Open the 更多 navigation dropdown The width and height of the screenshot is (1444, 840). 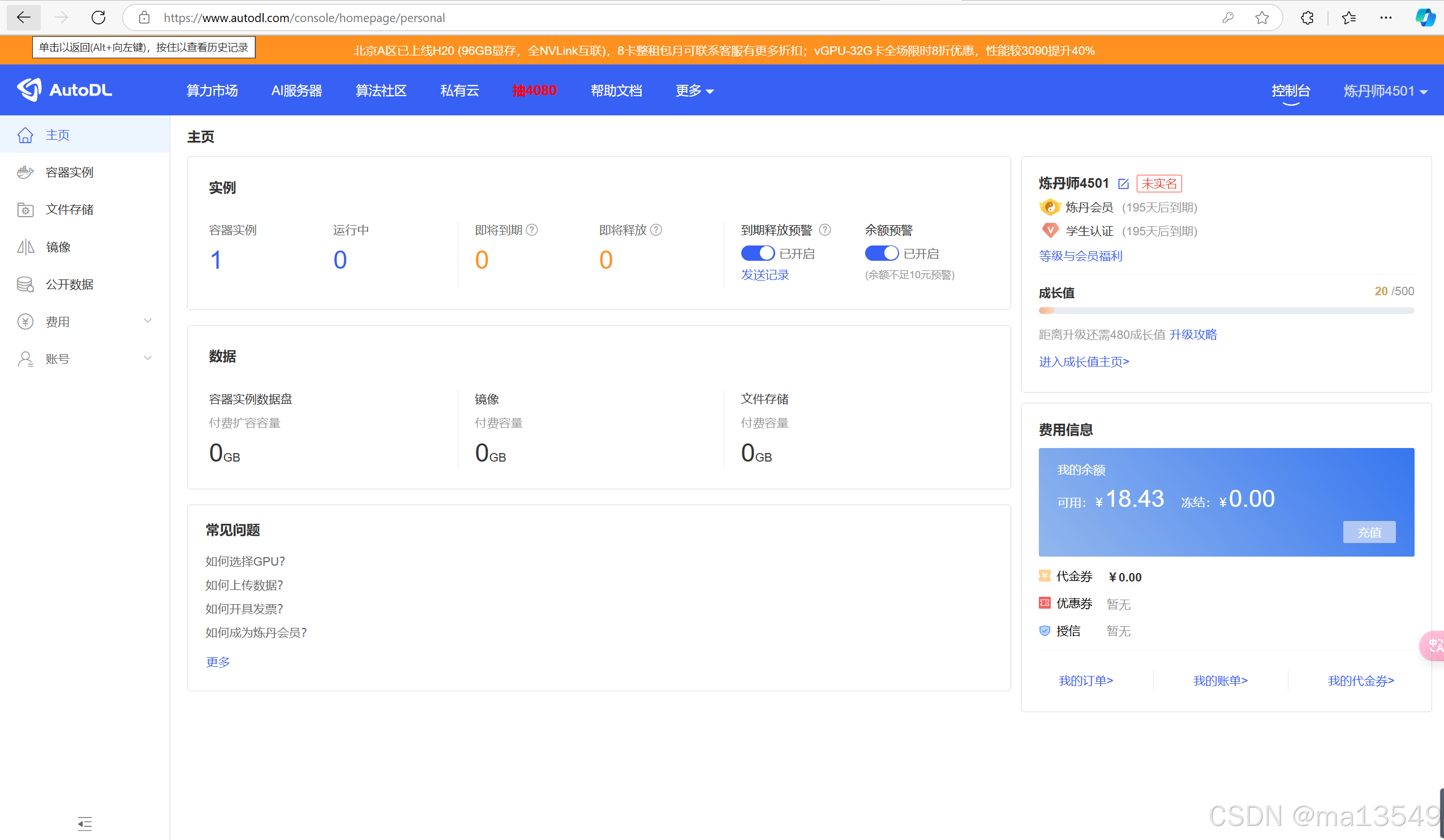pyautogui.click(x=694, y=91)
